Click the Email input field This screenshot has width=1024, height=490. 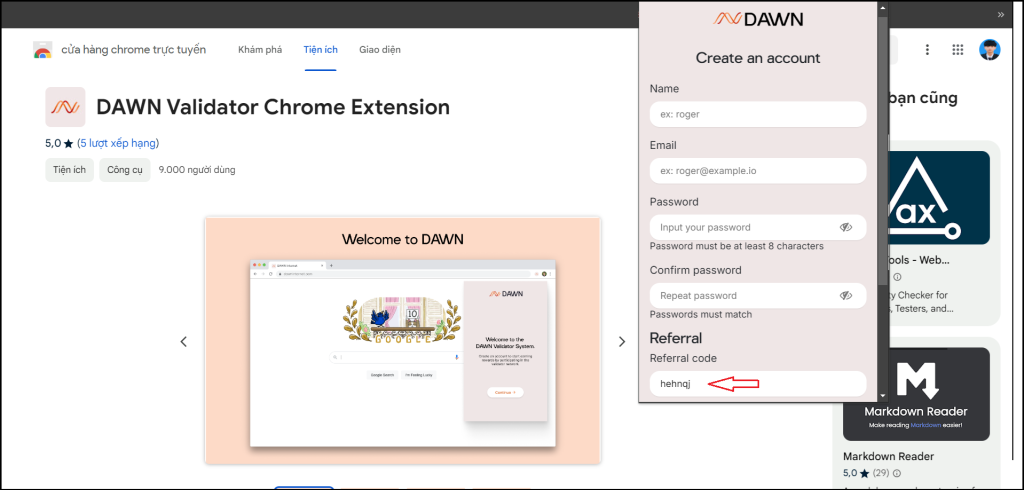click(757, 171)
